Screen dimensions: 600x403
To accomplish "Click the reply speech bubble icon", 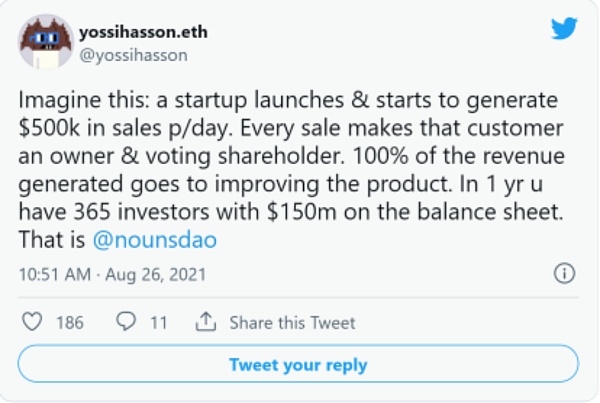I will 126,321.
